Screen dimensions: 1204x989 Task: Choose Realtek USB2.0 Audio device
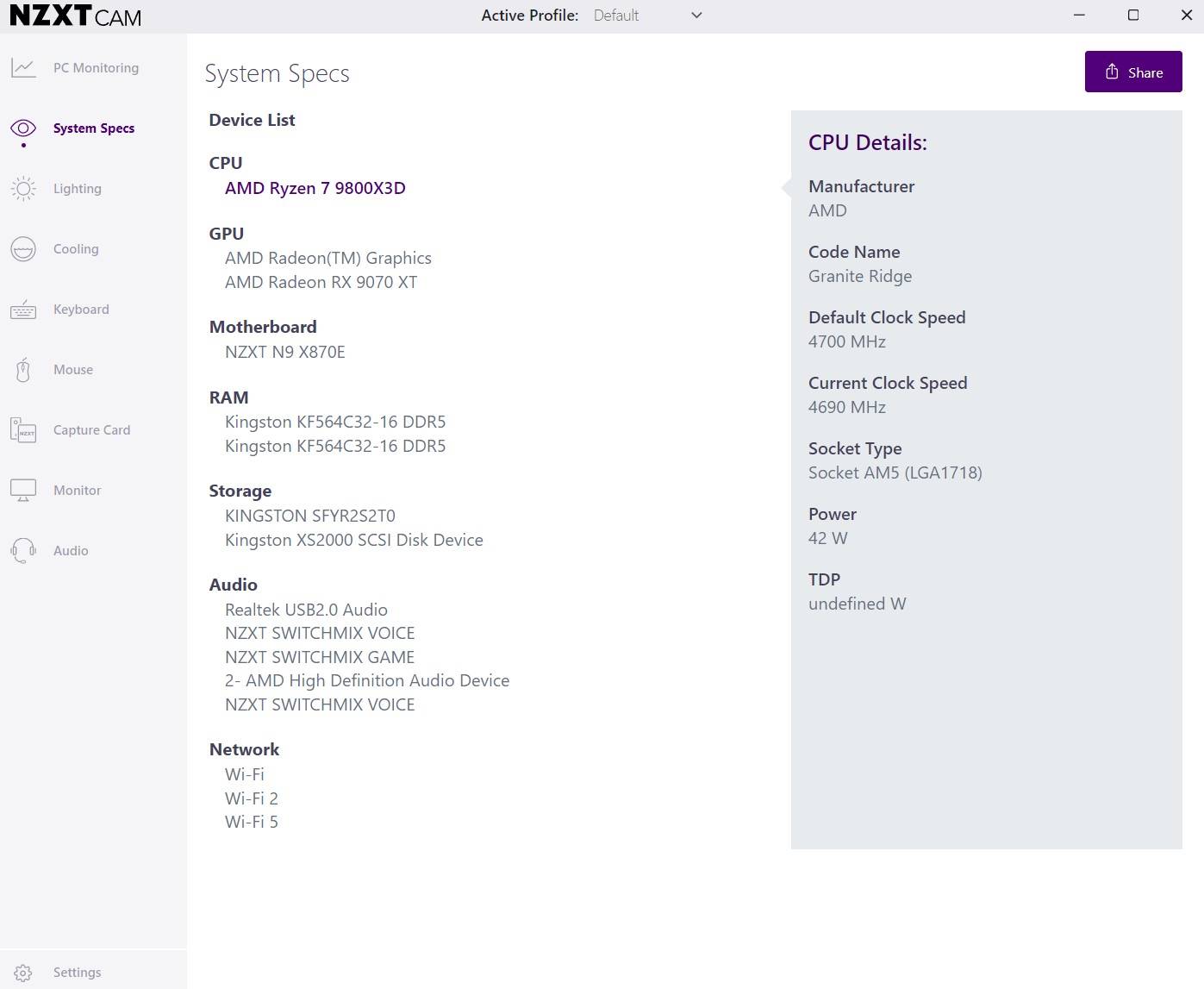pos(306,610)
